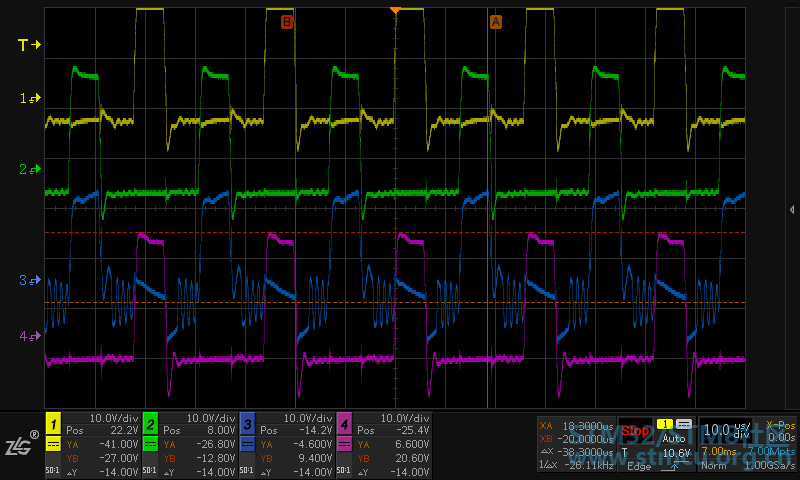Click channel 3 YB 9.400V readout

tap(296, 459)
